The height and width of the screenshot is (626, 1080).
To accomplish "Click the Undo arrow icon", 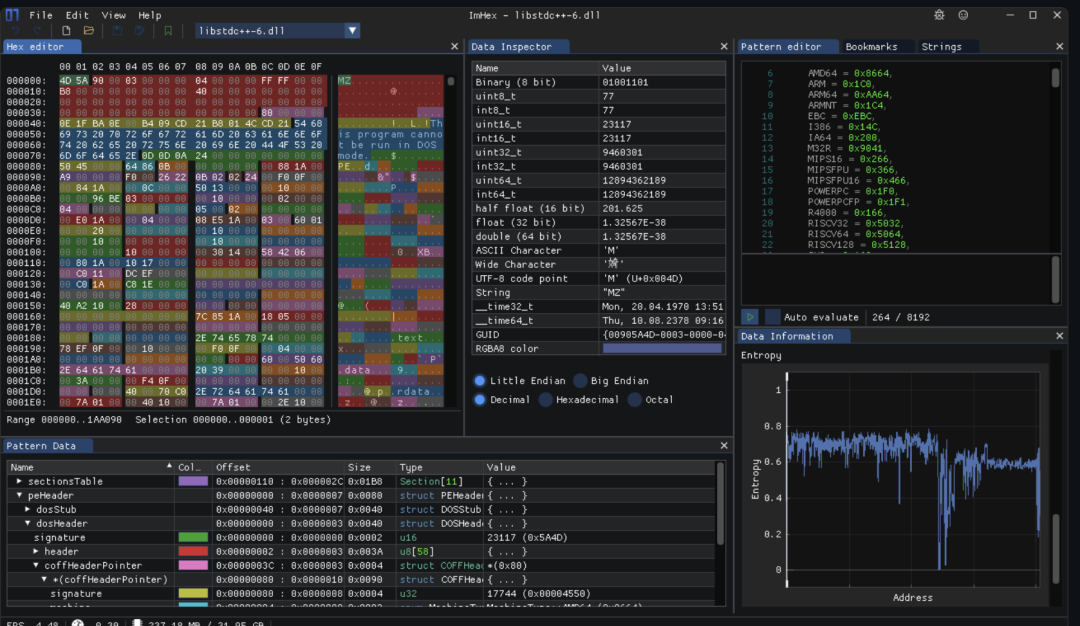I will (16, 30).
